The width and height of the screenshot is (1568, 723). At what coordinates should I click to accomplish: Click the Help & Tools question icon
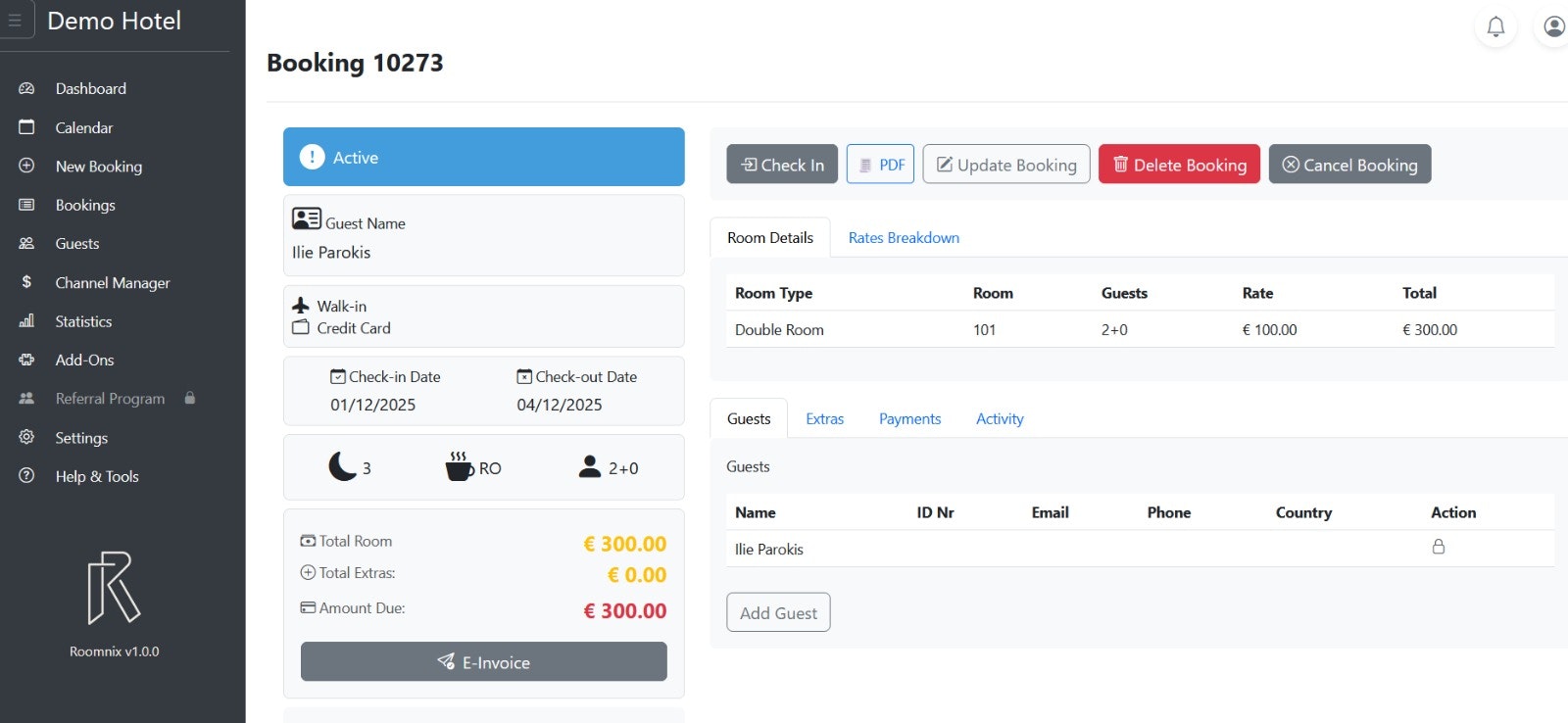click(26, 475)
